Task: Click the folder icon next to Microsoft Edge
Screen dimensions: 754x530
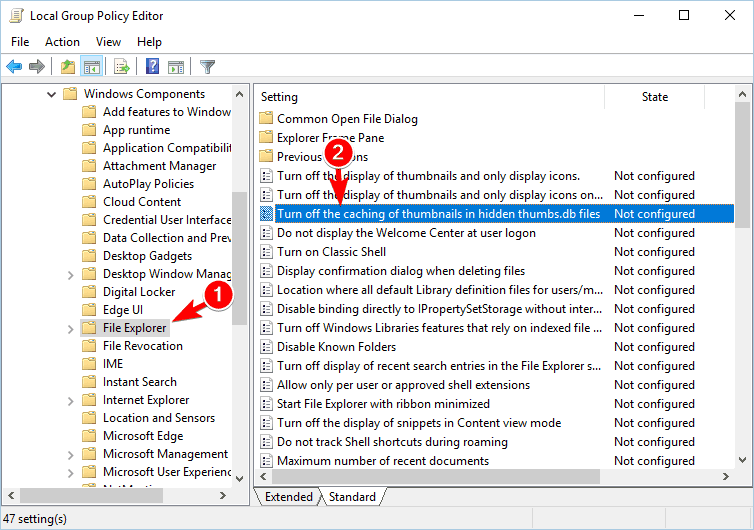Action: click(89, 436)
